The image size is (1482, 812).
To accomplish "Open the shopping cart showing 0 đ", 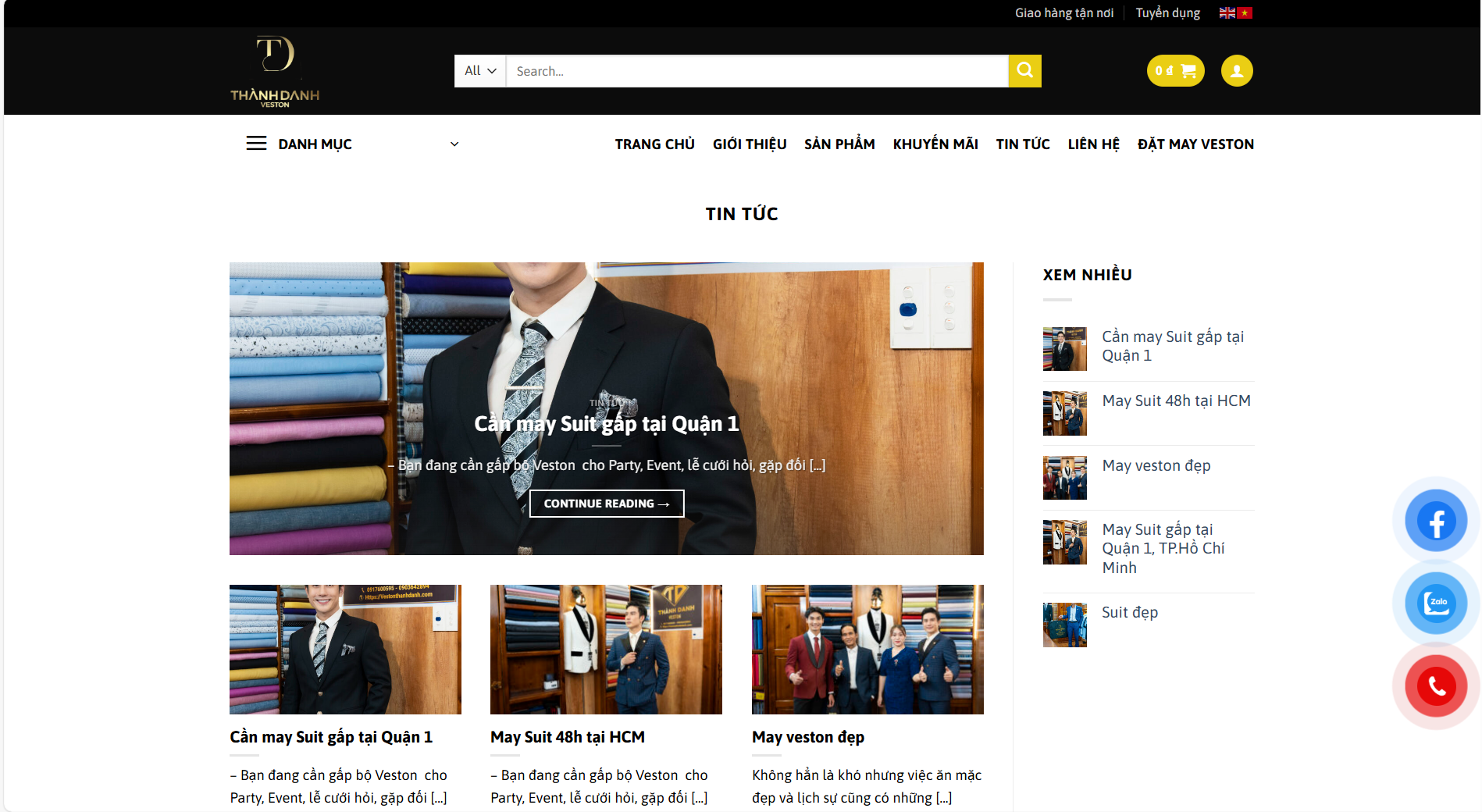I will (x=1175, y=71).
